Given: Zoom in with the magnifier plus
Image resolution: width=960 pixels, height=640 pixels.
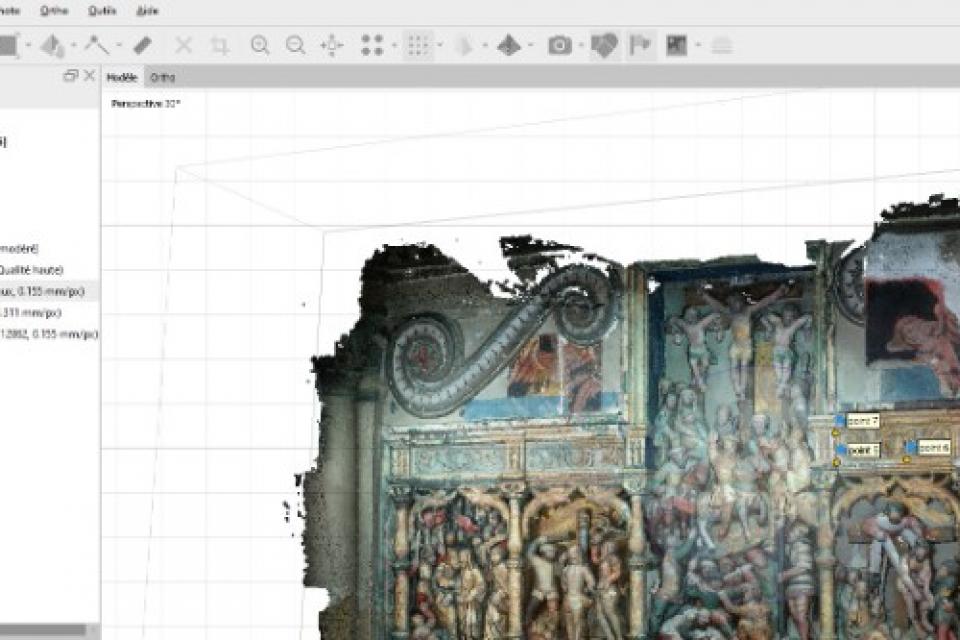Looking at the screenshot, I should 260,45.
